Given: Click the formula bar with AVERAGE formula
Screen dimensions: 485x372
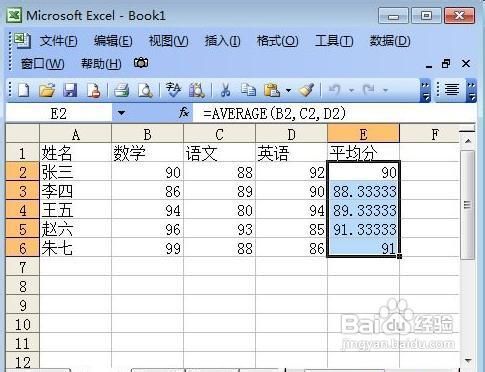Looking at the screenshot, I should pos(334,113).
